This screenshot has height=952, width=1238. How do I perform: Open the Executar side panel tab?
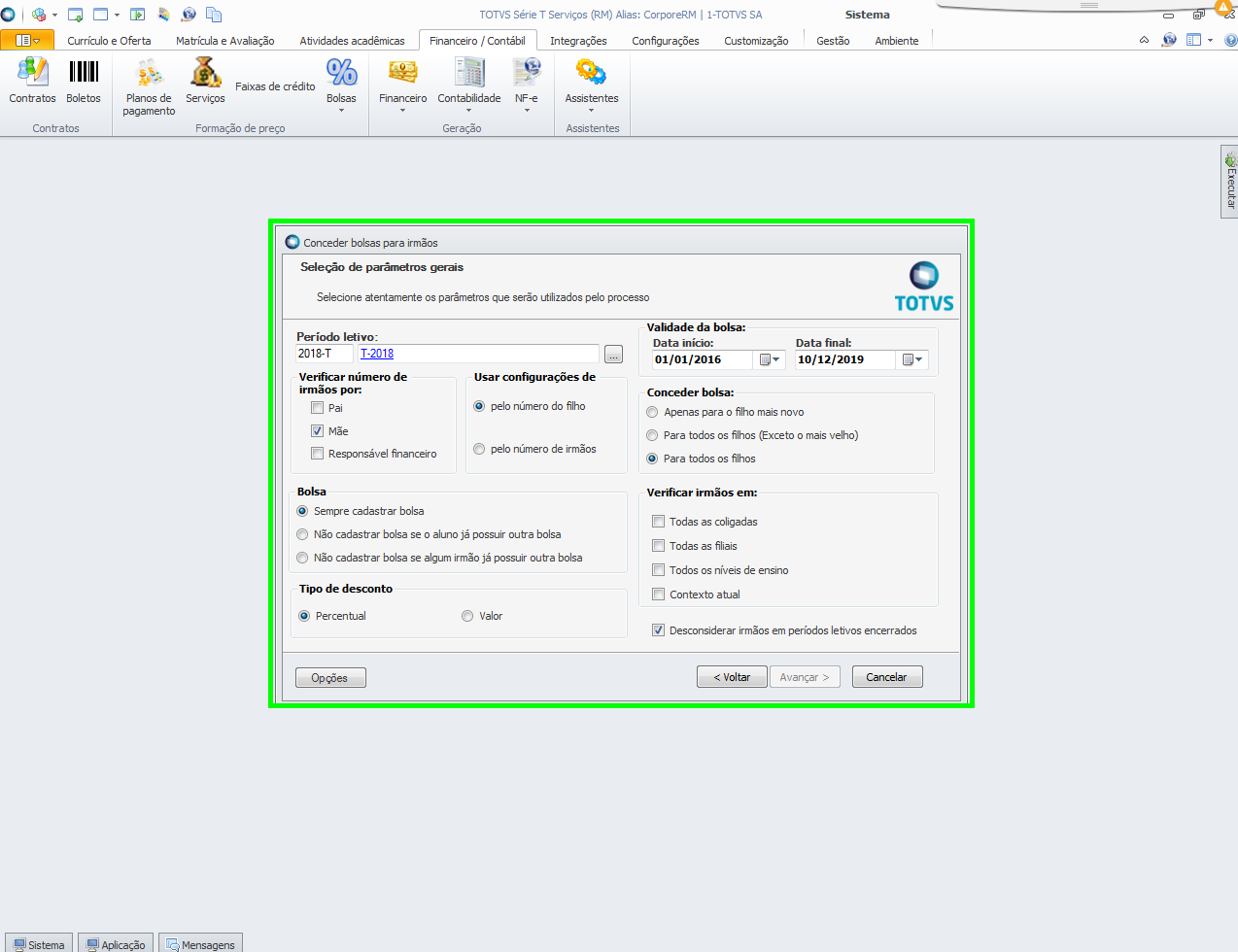click(1229, 182)
